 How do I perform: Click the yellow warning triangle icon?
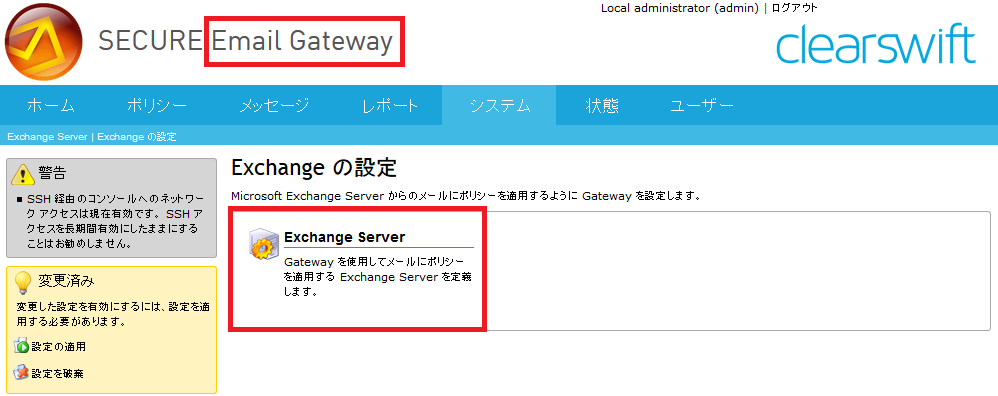pyautogui.click(x=24, y=173)
